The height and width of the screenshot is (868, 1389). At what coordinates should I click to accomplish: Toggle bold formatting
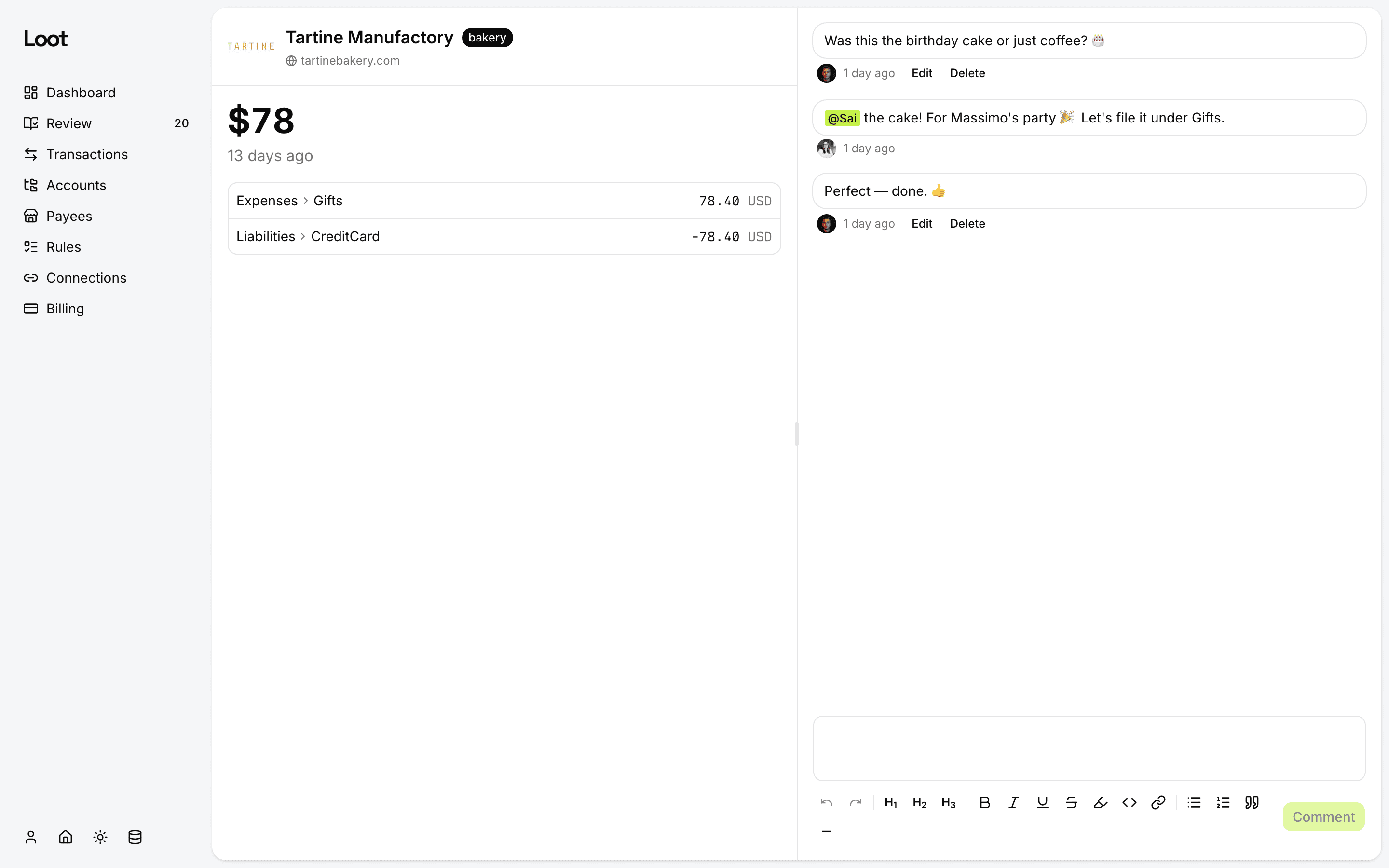coord(985,802)
